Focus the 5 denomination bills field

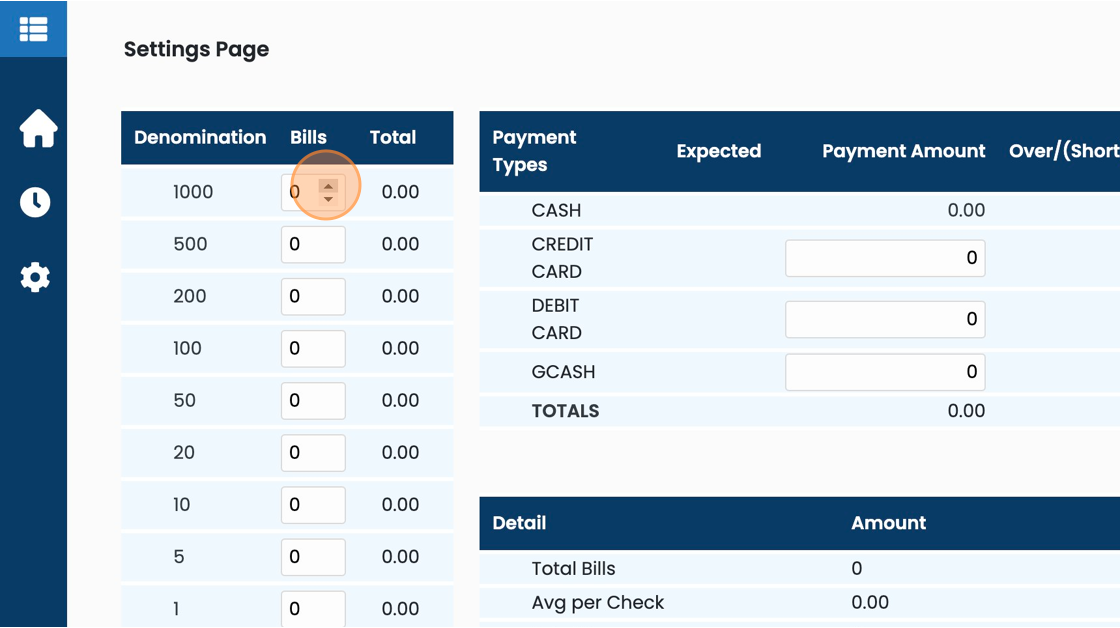pos(313,557)
